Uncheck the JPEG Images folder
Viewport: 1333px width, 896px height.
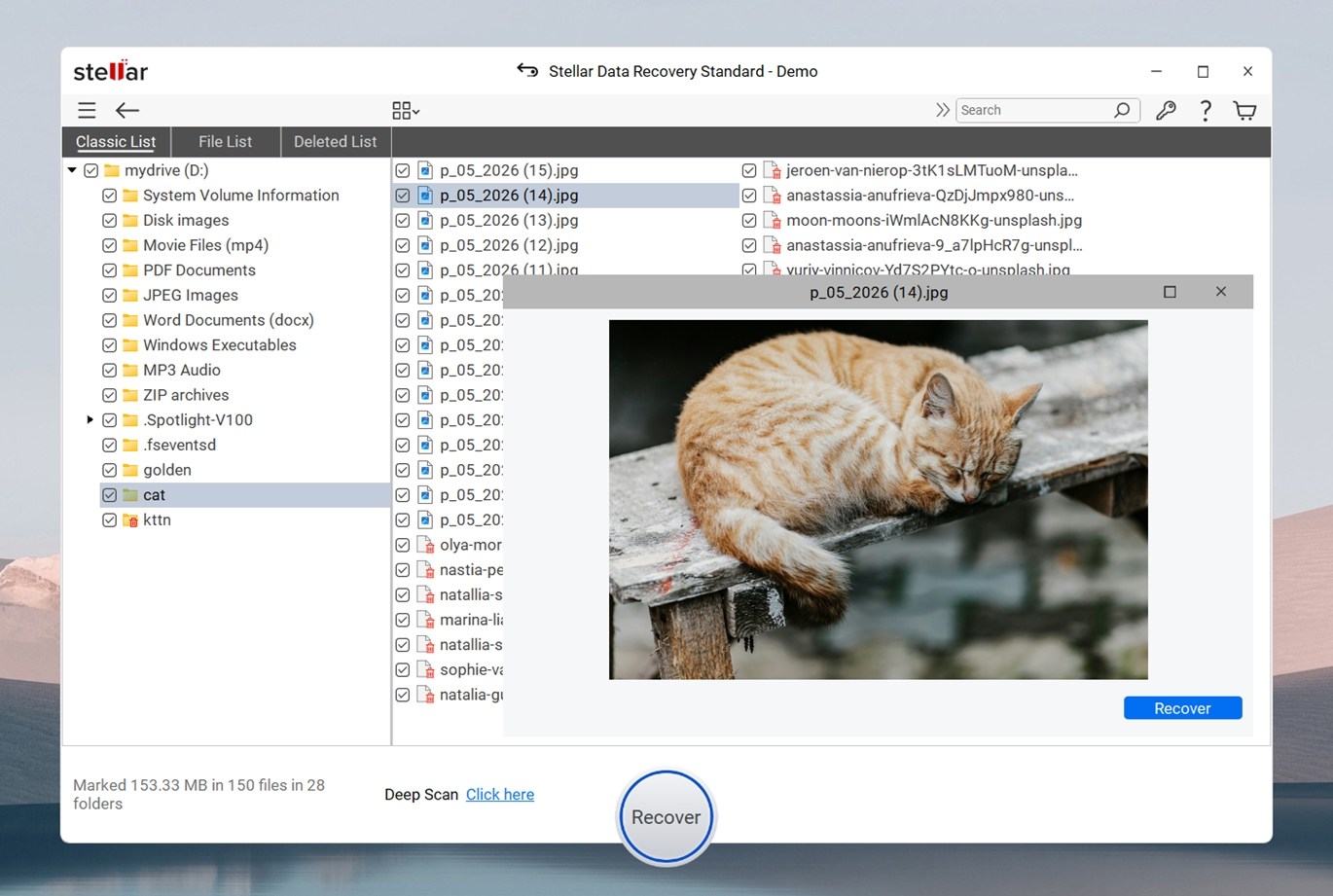click(109, 295)
